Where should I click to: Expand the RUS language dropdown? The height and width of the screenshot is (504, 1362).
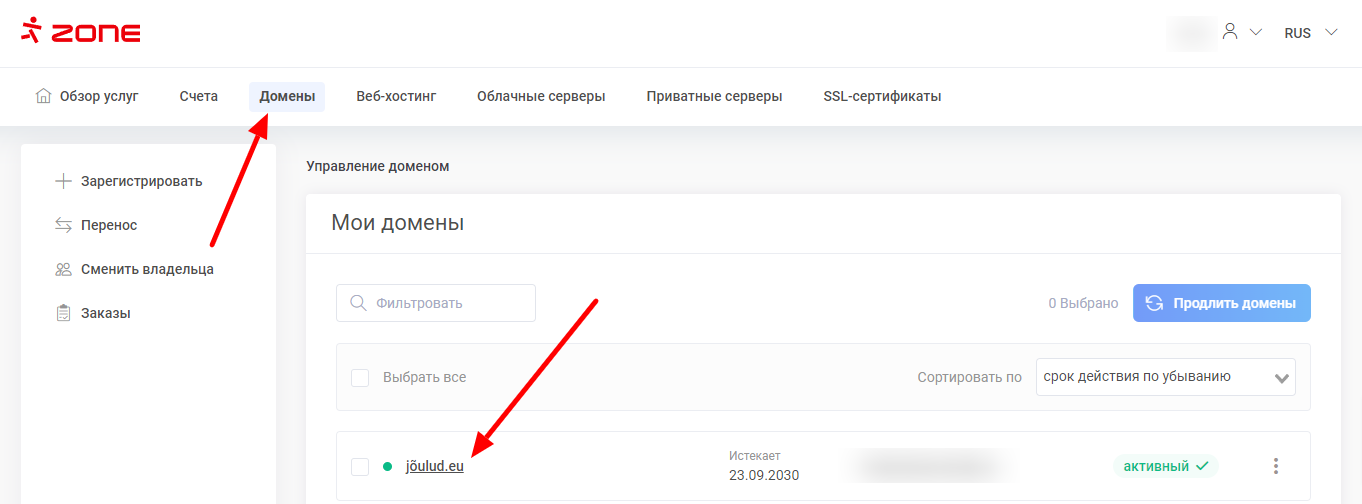pyautogui.click(x=1310, y=33)
